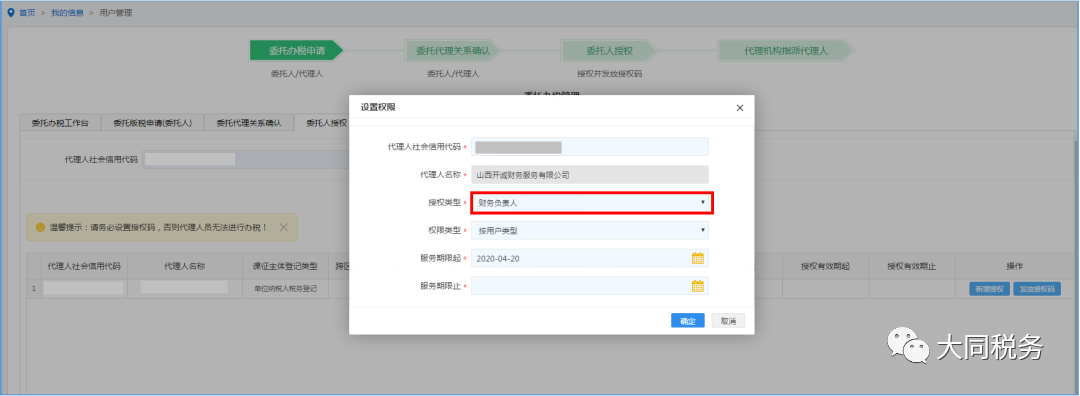The width and height of the screenshot is (1080, 396).
Task: Click the 新增授权 button in table row
Action: point(989,289)
